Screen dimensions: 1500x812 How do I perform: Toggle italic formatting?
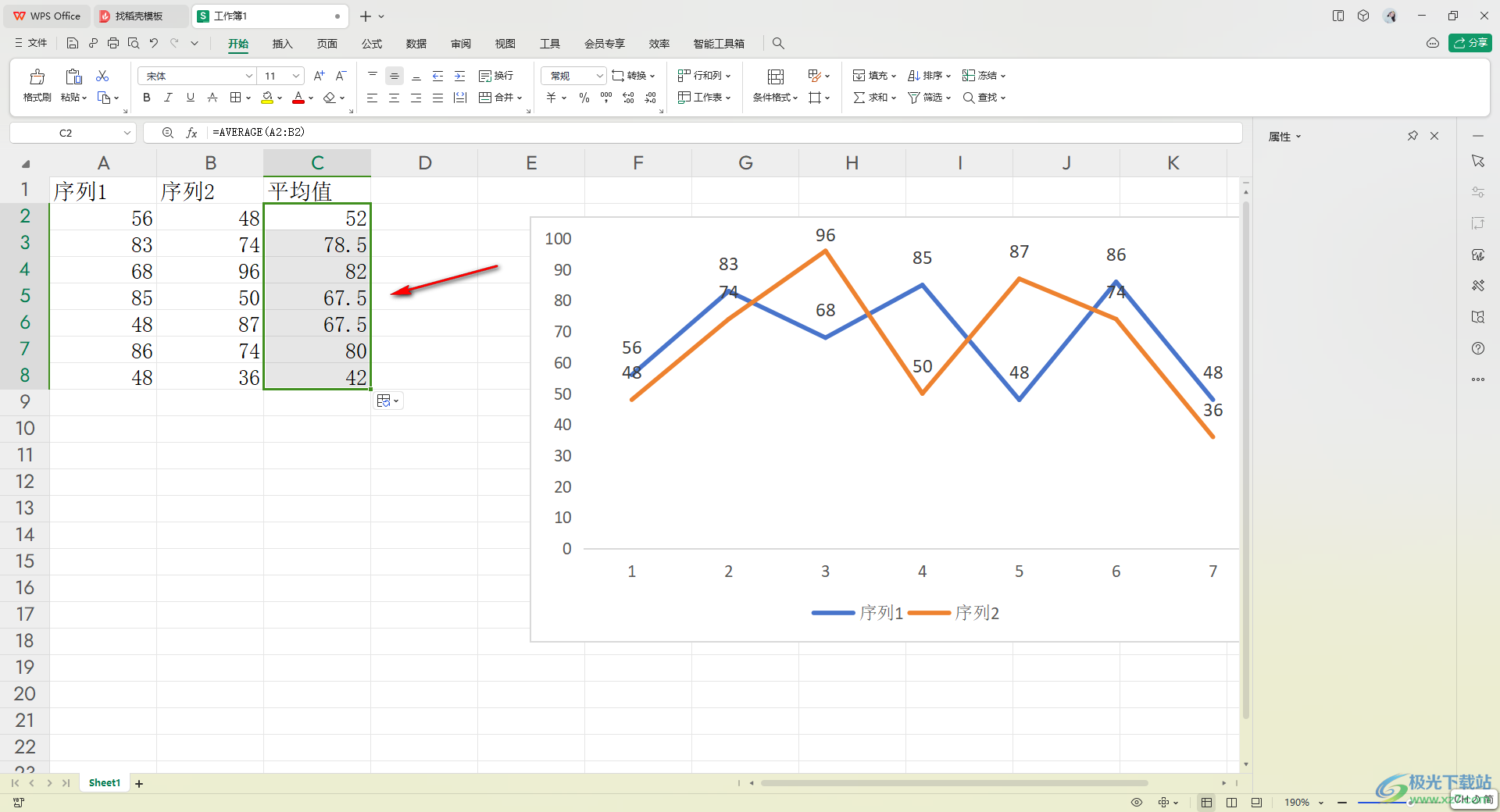click(x=168, y=98)
